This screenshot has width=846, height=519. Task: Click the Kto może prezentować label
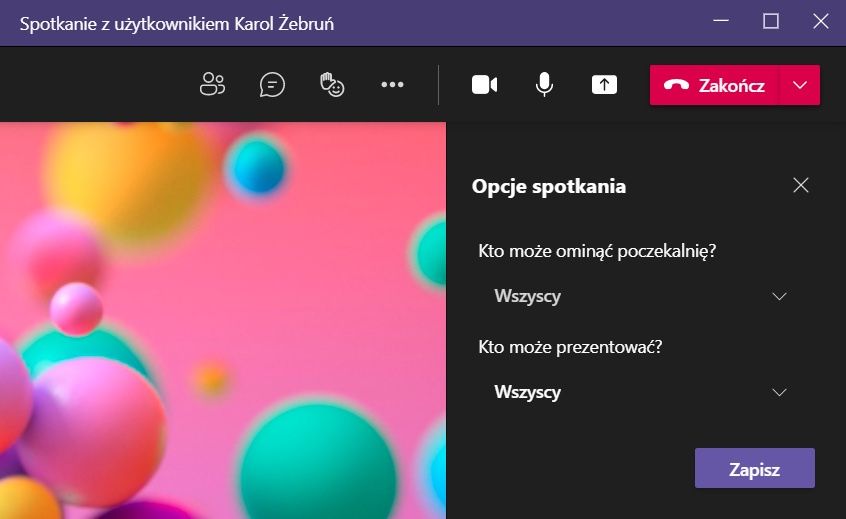coord(570,347)
